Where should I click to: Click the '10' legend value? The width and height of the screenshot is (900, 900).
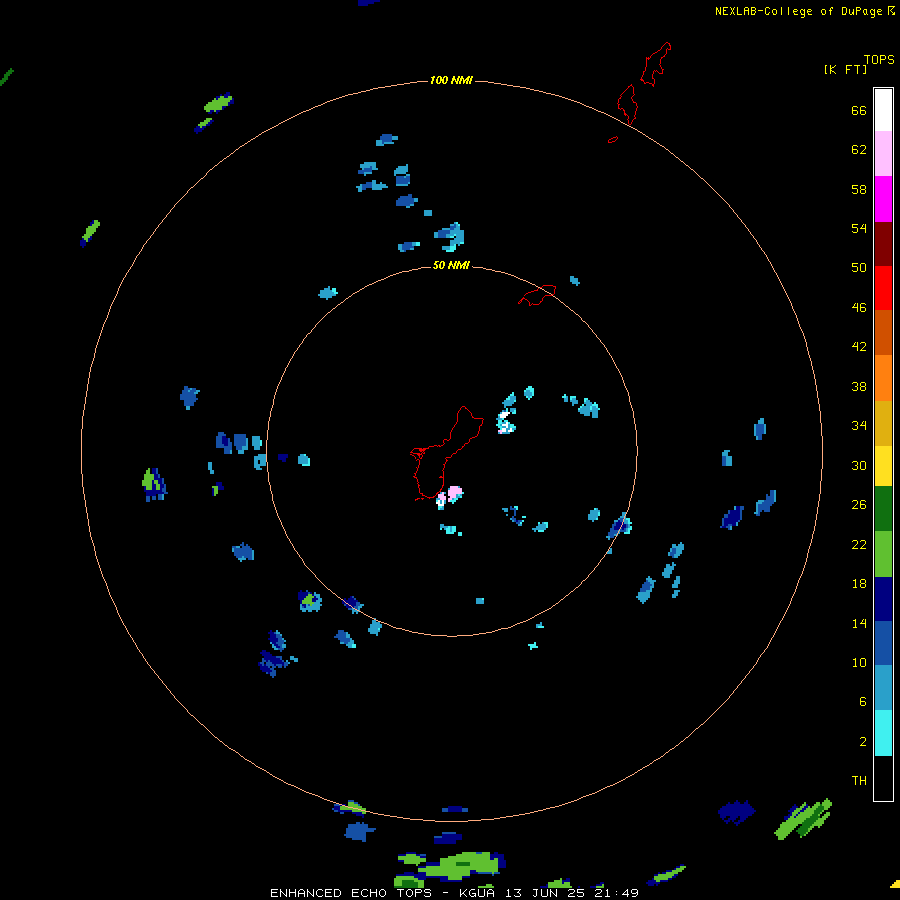click(x=859, y=663)
